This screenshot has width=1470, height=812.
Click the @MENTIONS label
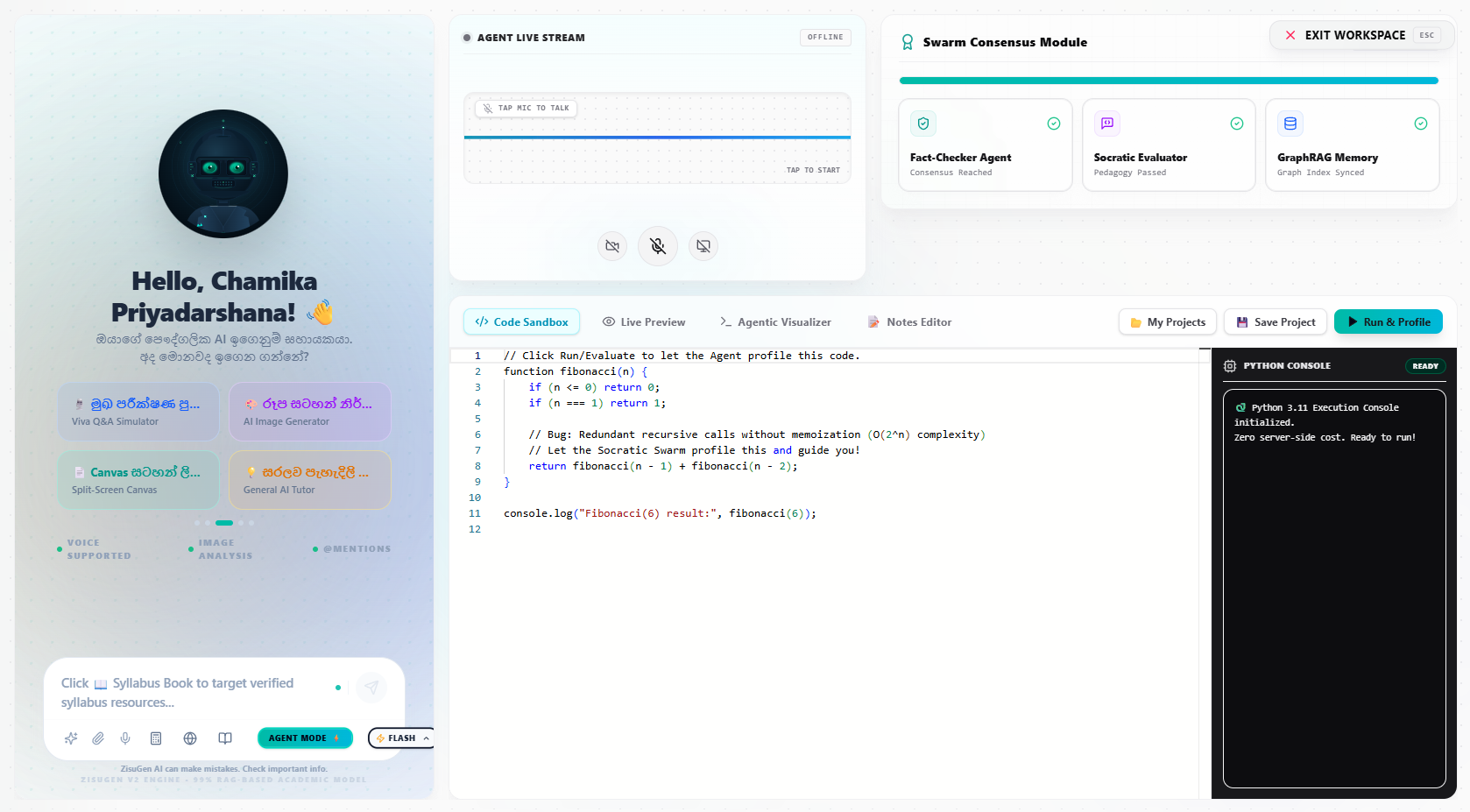[x=357, y=549]
